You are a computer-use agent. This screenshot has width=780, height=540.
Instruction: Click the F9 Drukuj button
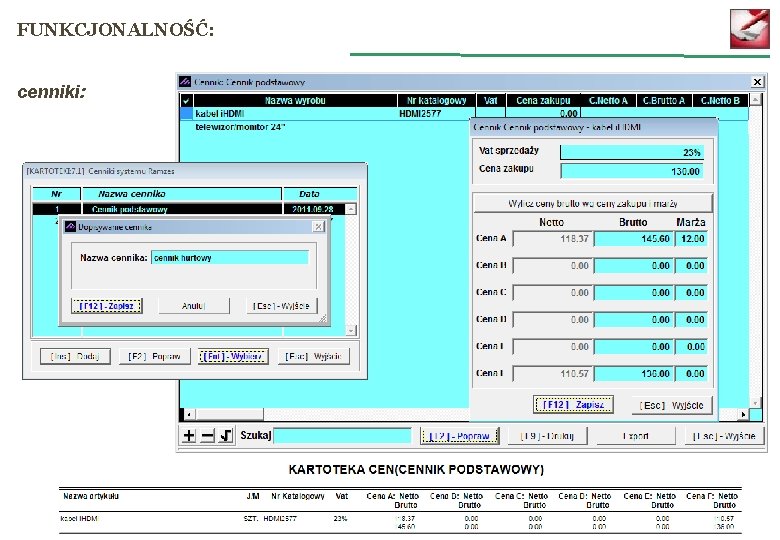click(548, 436)
